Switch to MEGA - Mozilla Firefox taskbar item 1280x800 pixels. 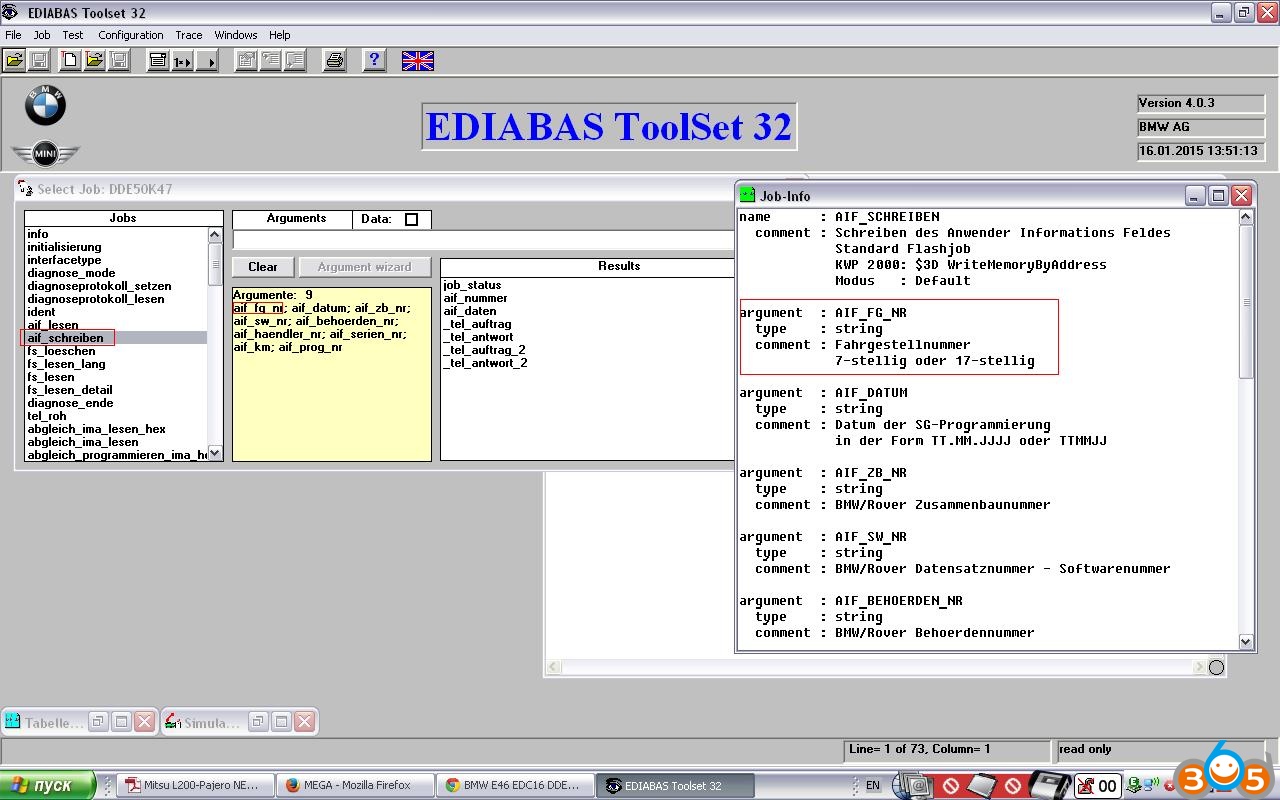[356, 785]
